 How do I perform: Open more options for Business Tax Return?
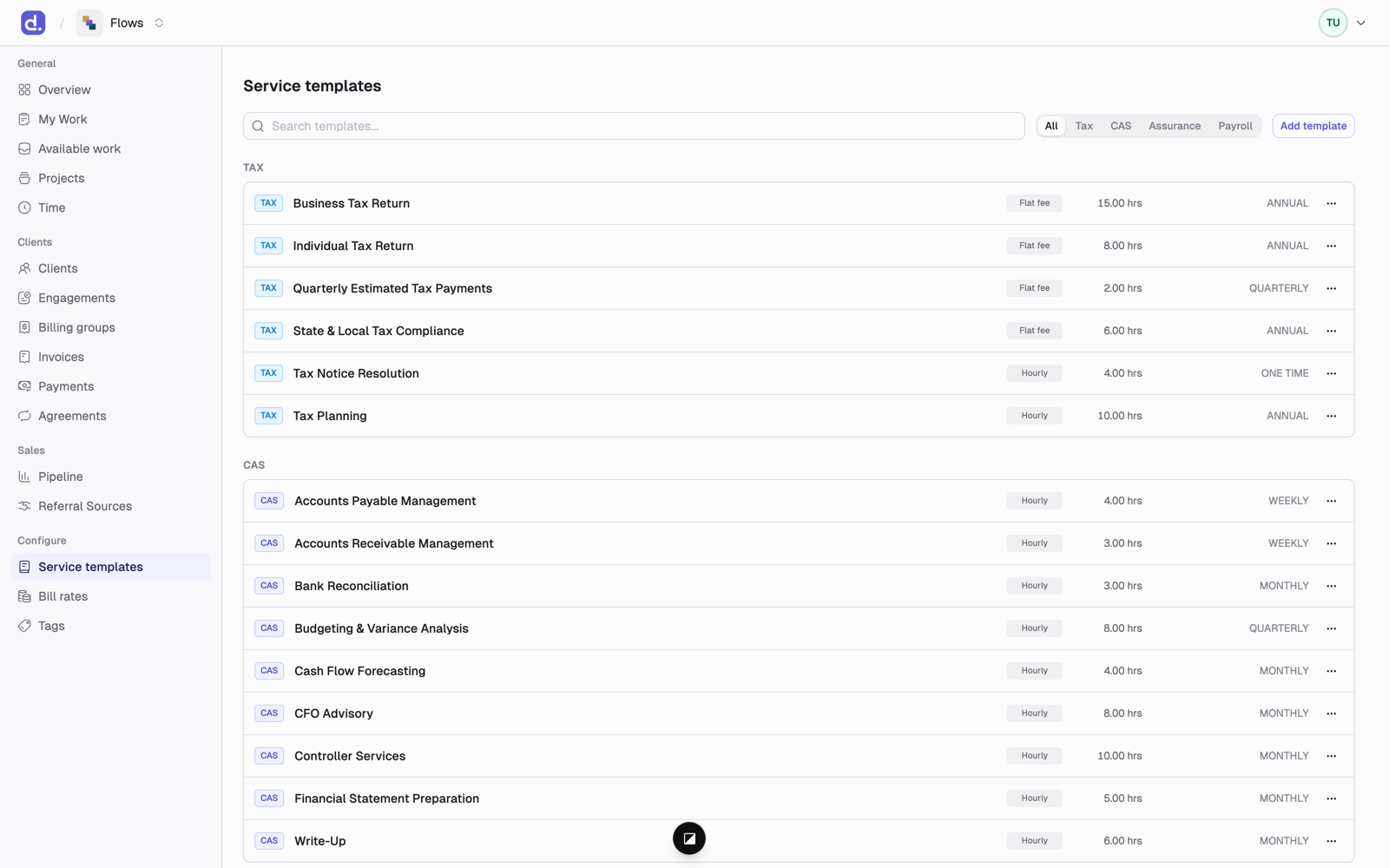click(1332, 203)
